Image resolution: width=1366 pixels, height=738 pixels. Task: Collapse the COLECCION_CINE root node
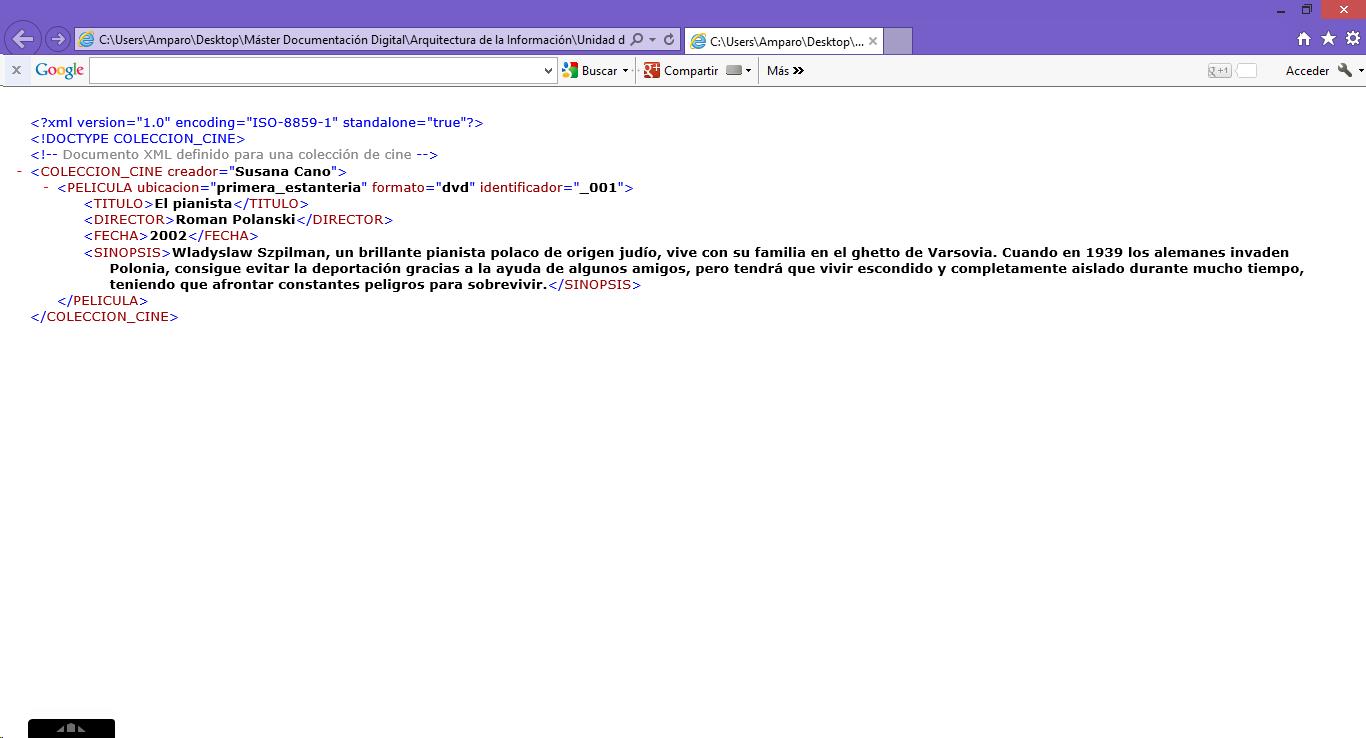coord(20,171)
